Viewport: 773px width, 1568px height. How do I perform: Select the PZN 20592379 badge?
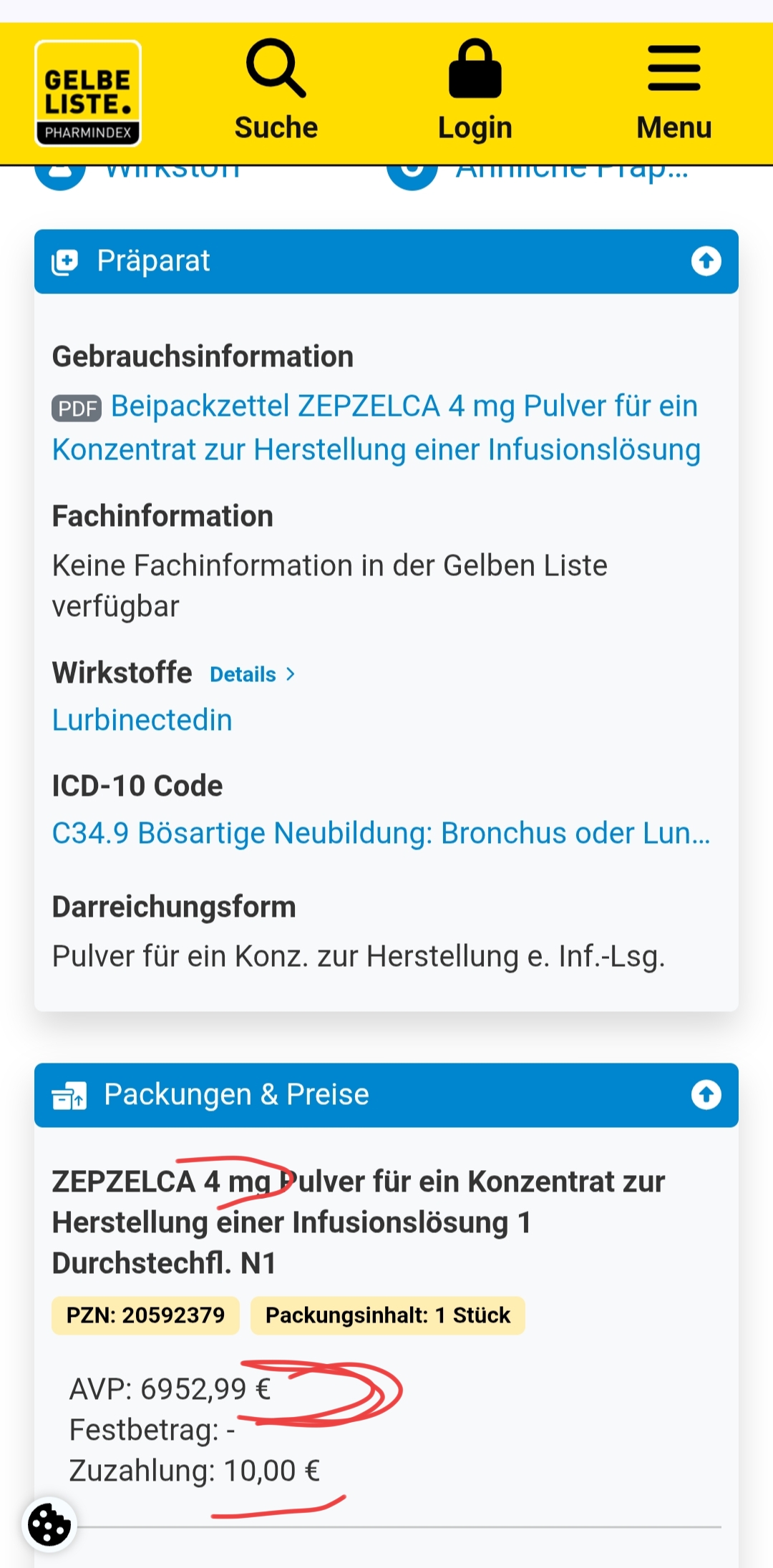(x=145, y=1315)
